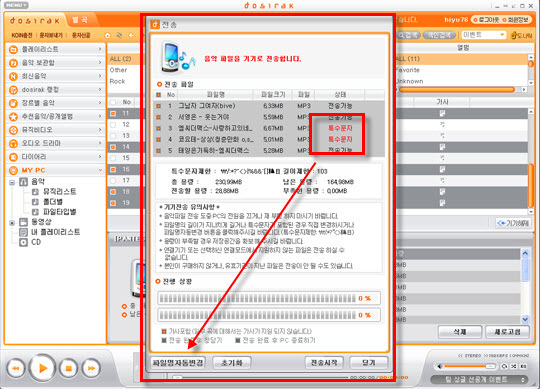The height and width of the screenshot is (389, 540).
Task: Click the 파일명자동변경 button
Action: (x=178, y=363)
